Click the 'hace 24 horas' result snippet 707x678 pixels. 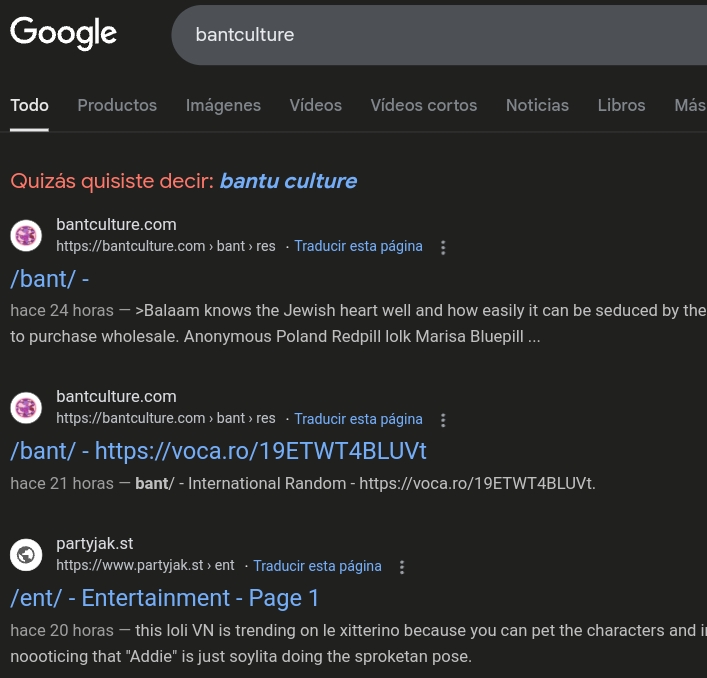click(358, 324)
